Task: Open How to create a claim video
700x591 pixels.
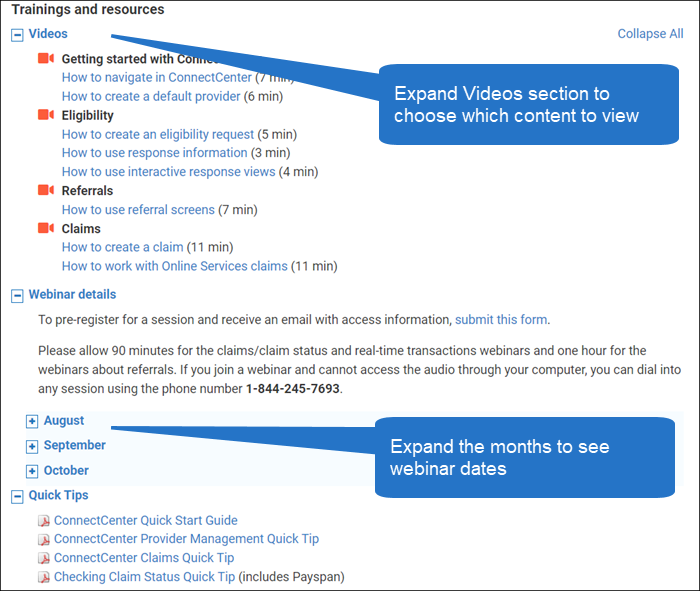Action: click(122, 247)
